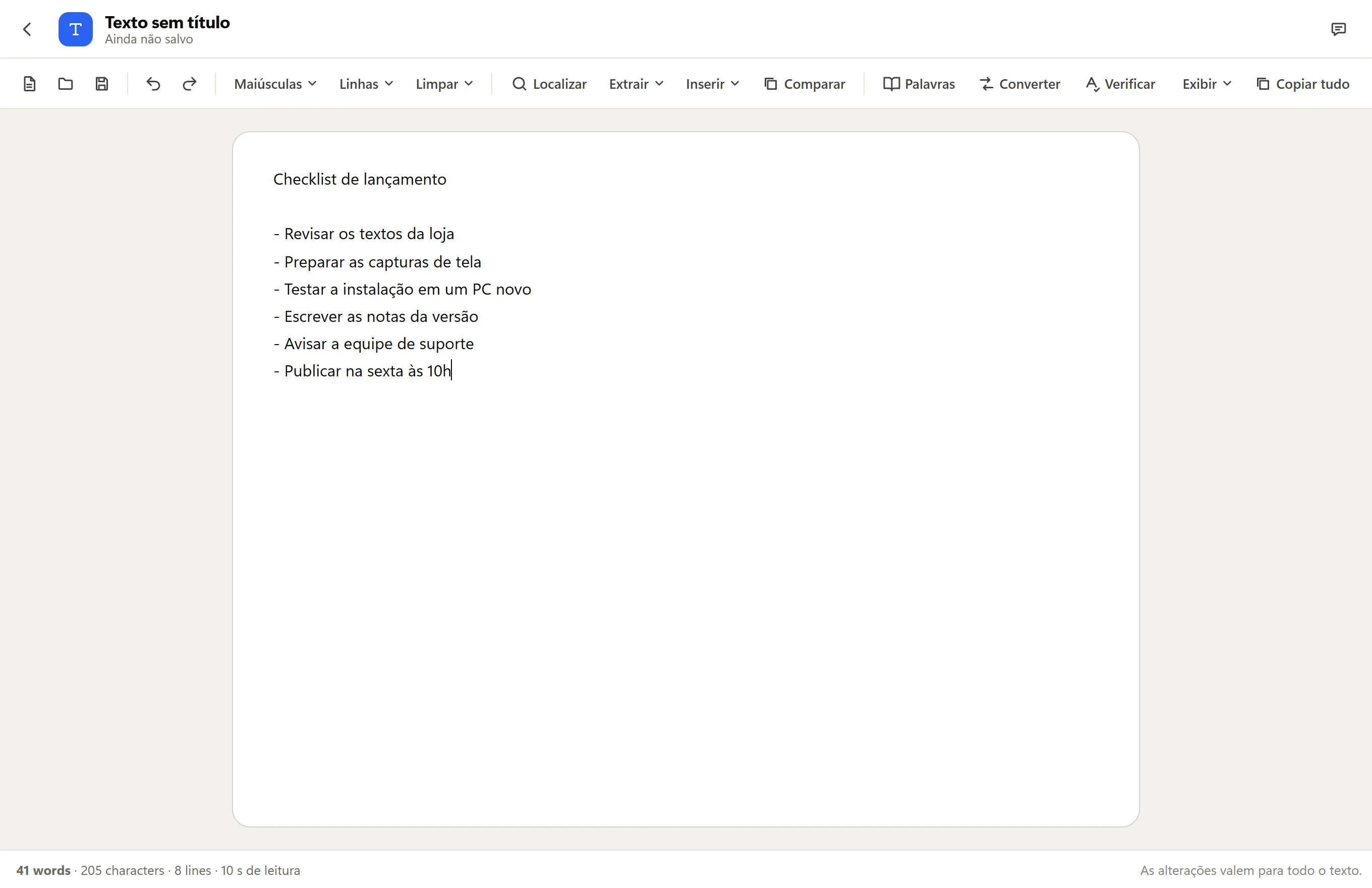Image resolution: width=1372 pixels, height=888 pixels.
Task: Open the Limpar dropdown
Action: (x=444, y=84)
